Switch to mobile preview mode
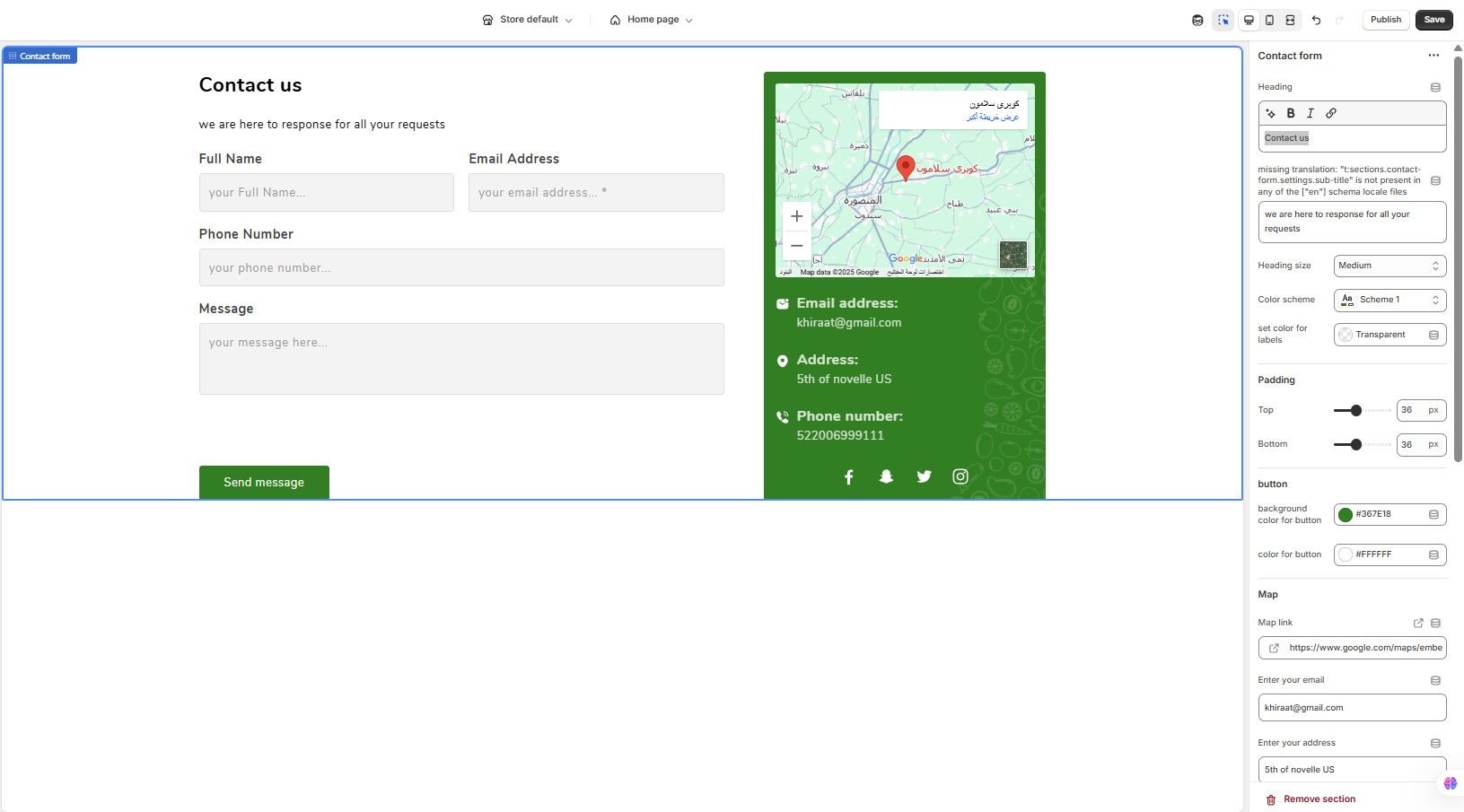1464x812 pixels. tap(1269, 20)
